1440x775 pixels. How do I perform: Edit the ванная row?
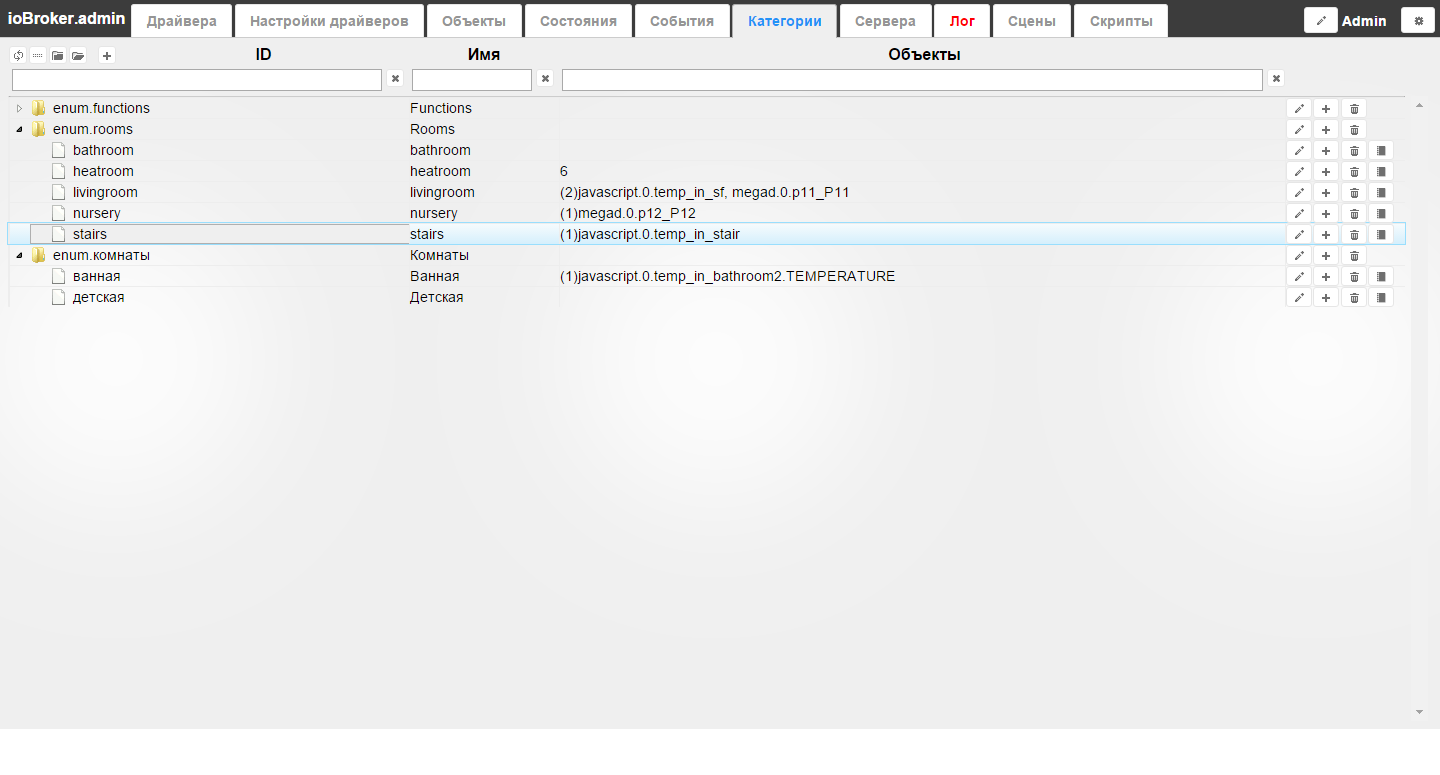[1298, 276]
